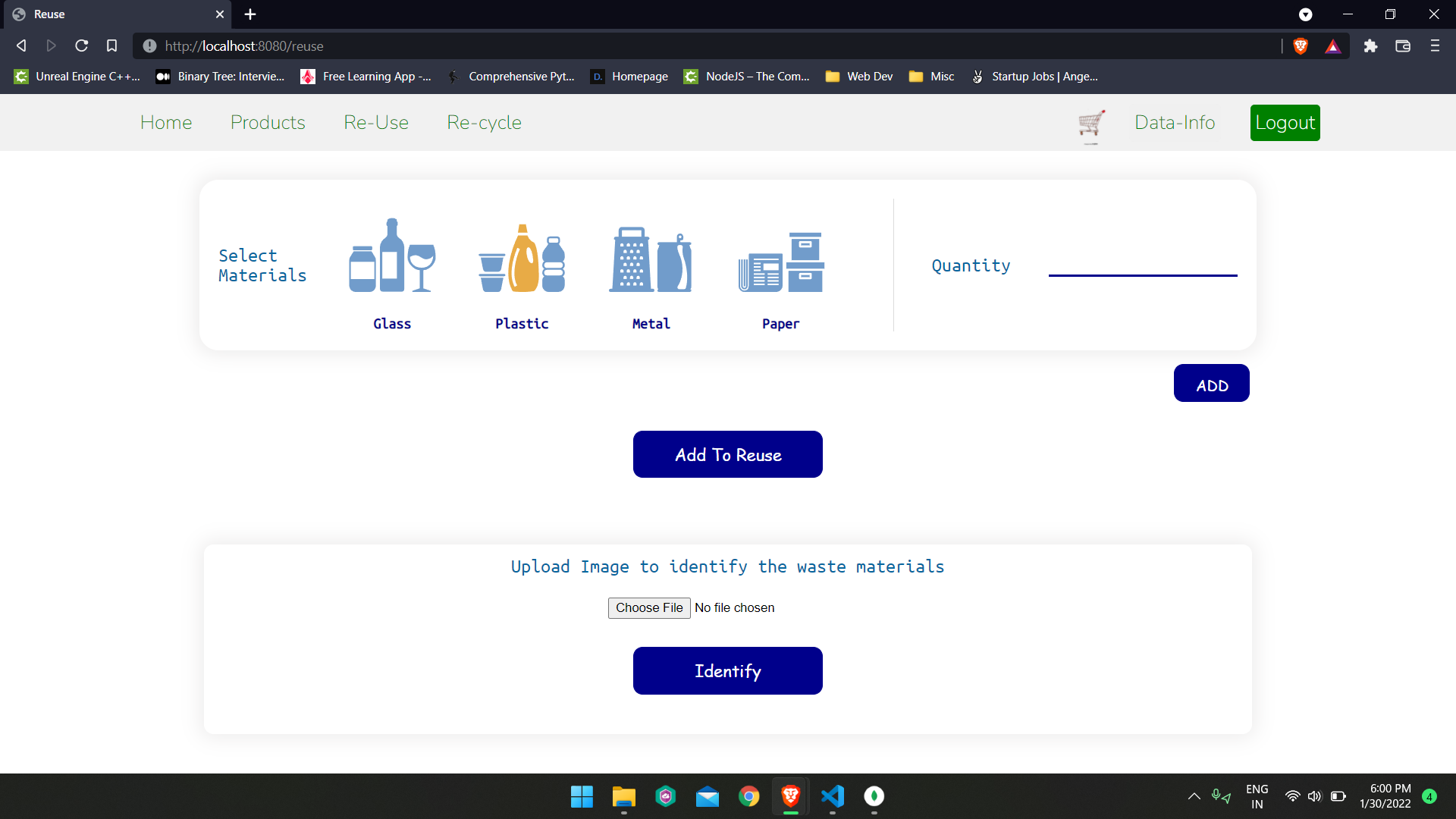Image resolution: width=1456 pixels, height=819 pixels.
Task: Go to the Products nav item
Action: [268, 123]
